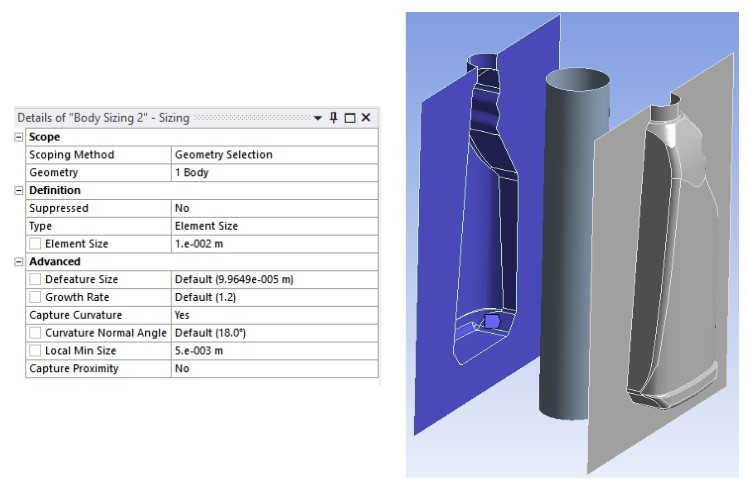Mark the Local Min Size checkbox
748x481 pixels.
[x=35, y=351]
